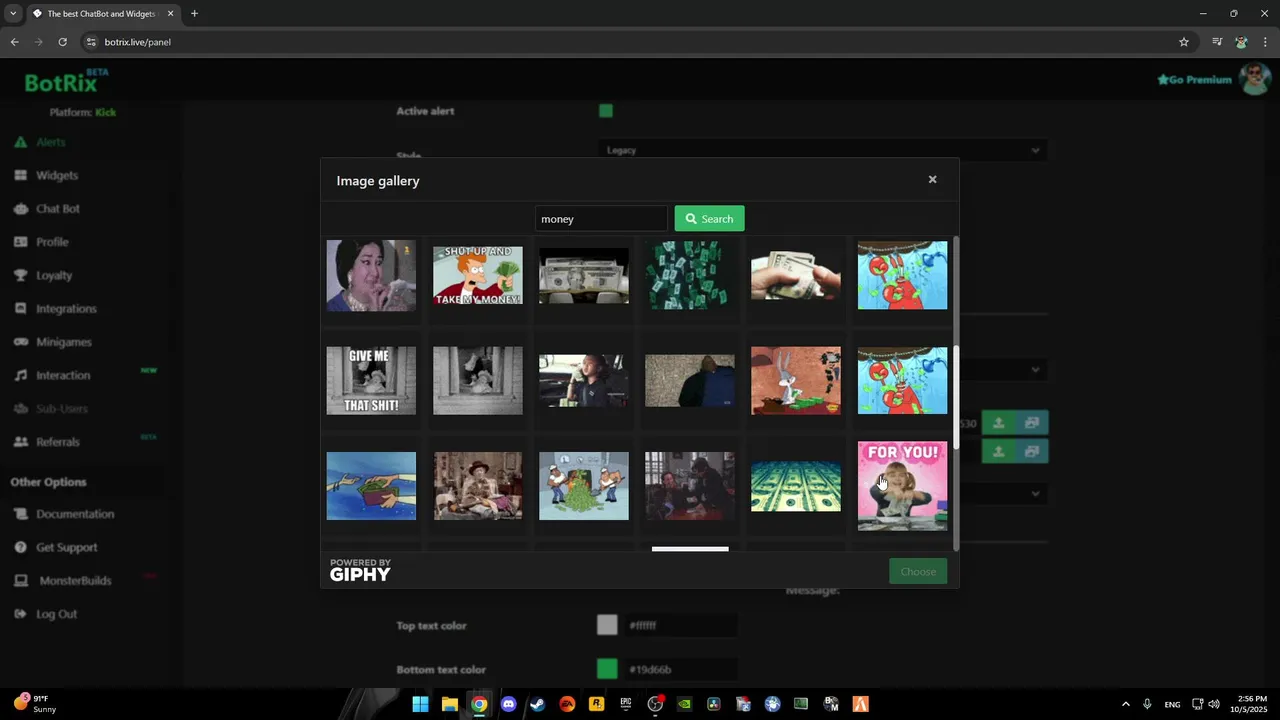Viewport: 1280px width, 720px height.
Task: Click the Bottom text color swatch
Action: pyautogui.click(x=607, y=669)
